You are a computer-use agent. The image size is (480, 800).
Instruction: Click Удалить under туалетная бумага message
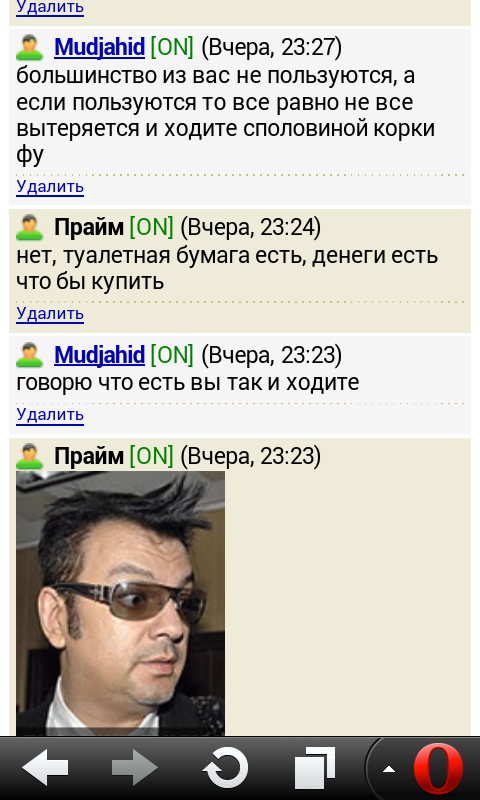click(50, 314)
